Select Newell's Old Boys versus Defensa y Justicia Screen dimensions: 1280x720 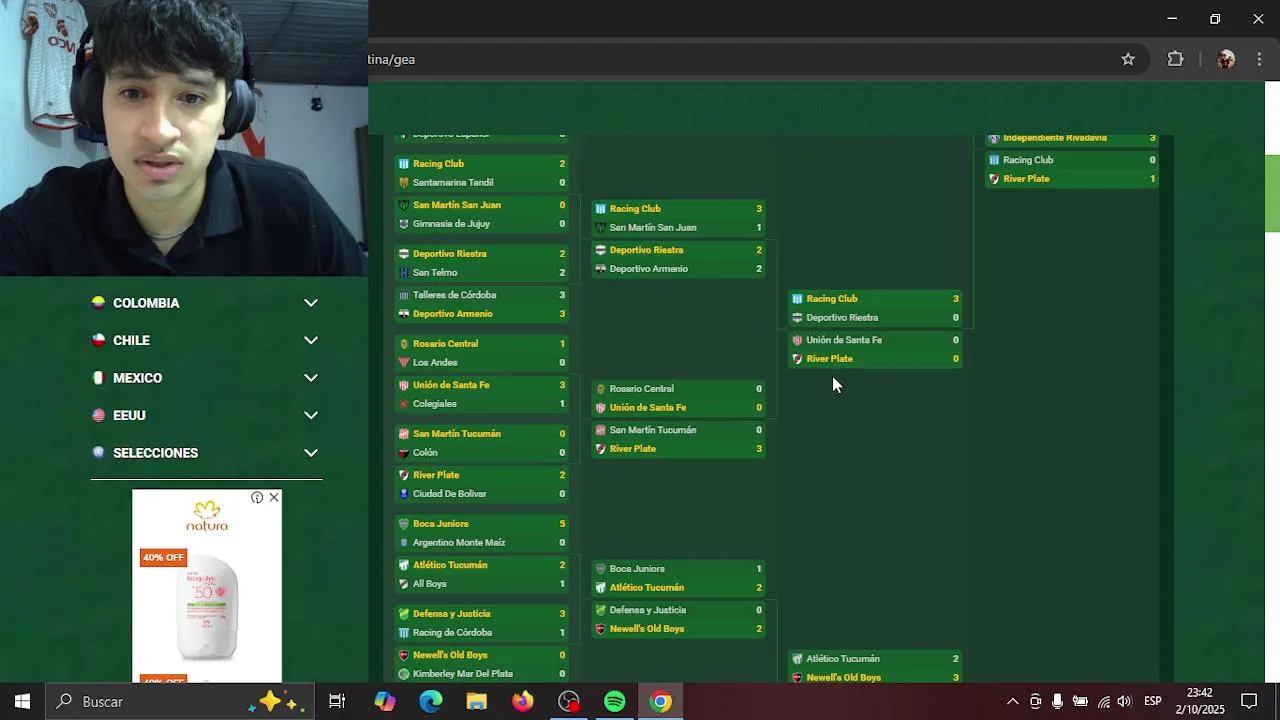coord(647,629)
